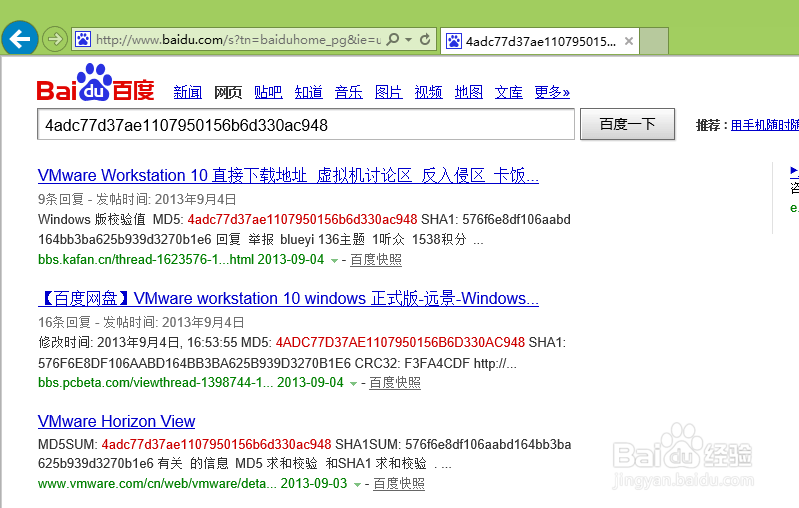Select the 4adc77d37ae110795015... browser tab
The height and width of the screenshot is (508, 799).
click(540, 41)
